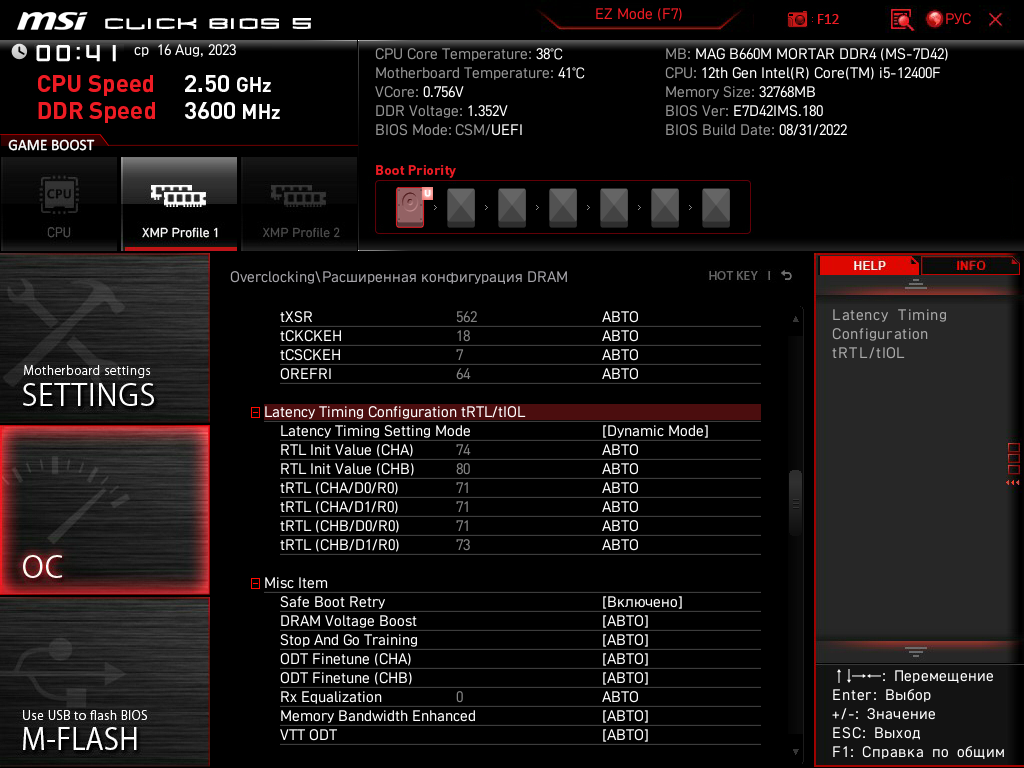Click the help panel top collapse handle
The height and width of the screenshot is (768, 1024).
(916, 283)
